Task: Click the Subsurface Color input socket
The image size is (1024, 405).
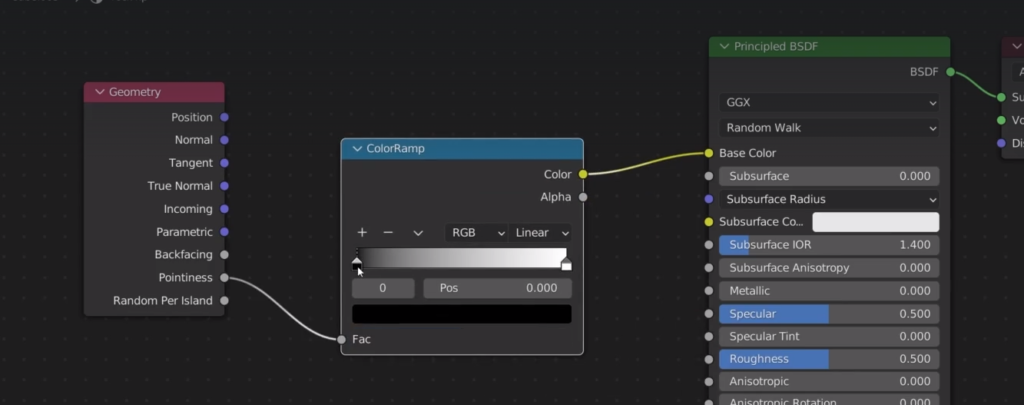Action: coord(709,222)
